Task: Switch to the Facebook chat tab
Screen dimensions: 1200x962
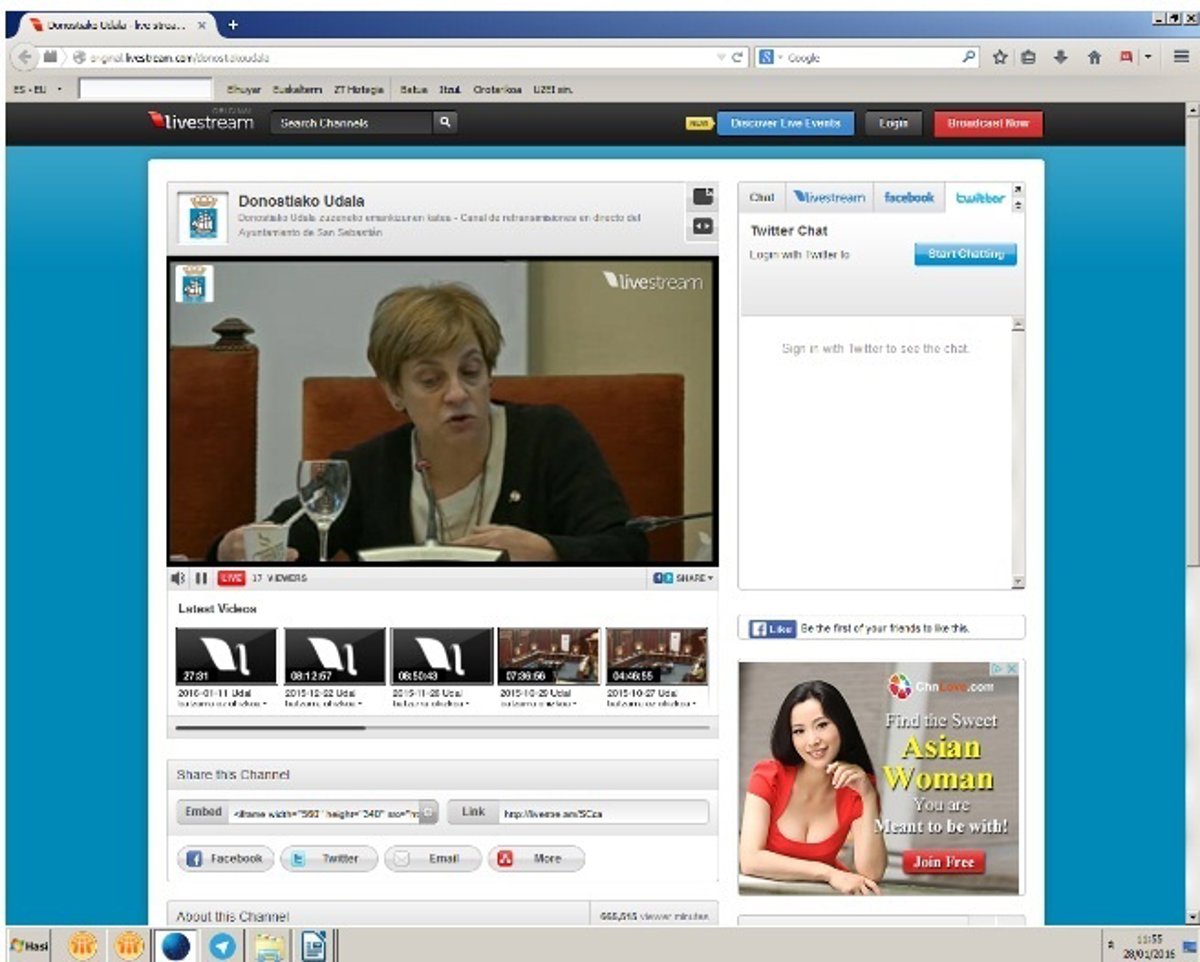Action: click(x=908, y=198)
